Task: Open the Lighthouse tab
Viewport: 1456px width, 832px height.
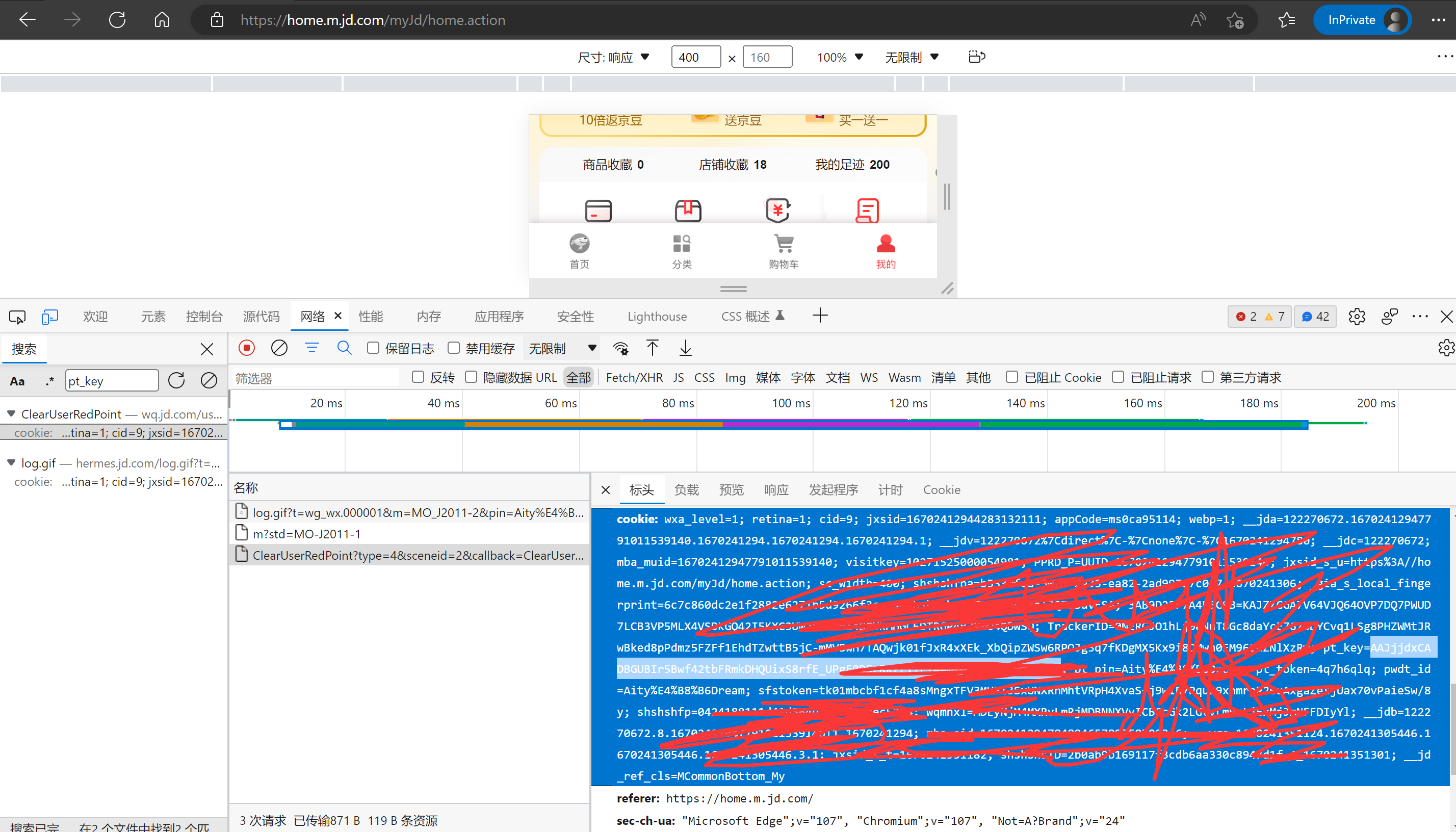Action: click(657, 317)
